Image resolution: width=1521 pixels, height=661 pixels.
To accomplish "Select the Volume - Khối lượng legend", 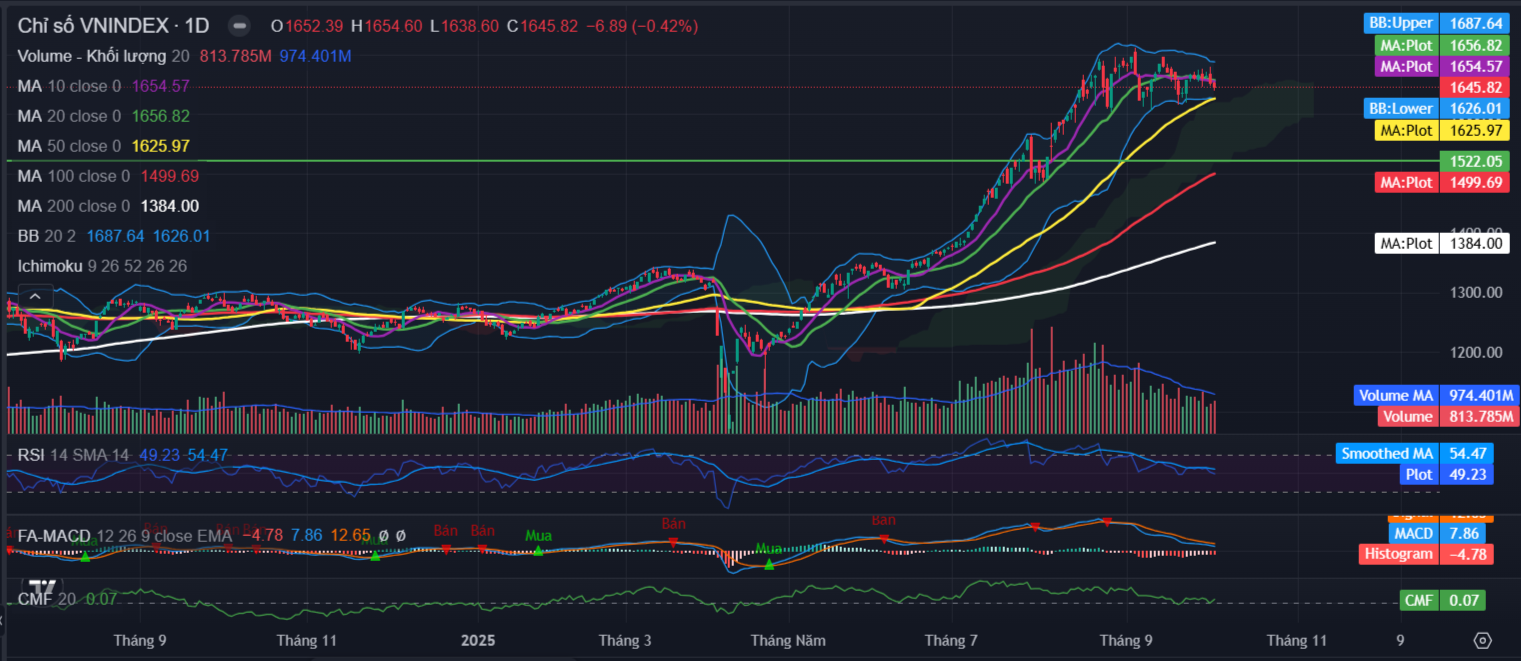I will [x=90, y=56].
